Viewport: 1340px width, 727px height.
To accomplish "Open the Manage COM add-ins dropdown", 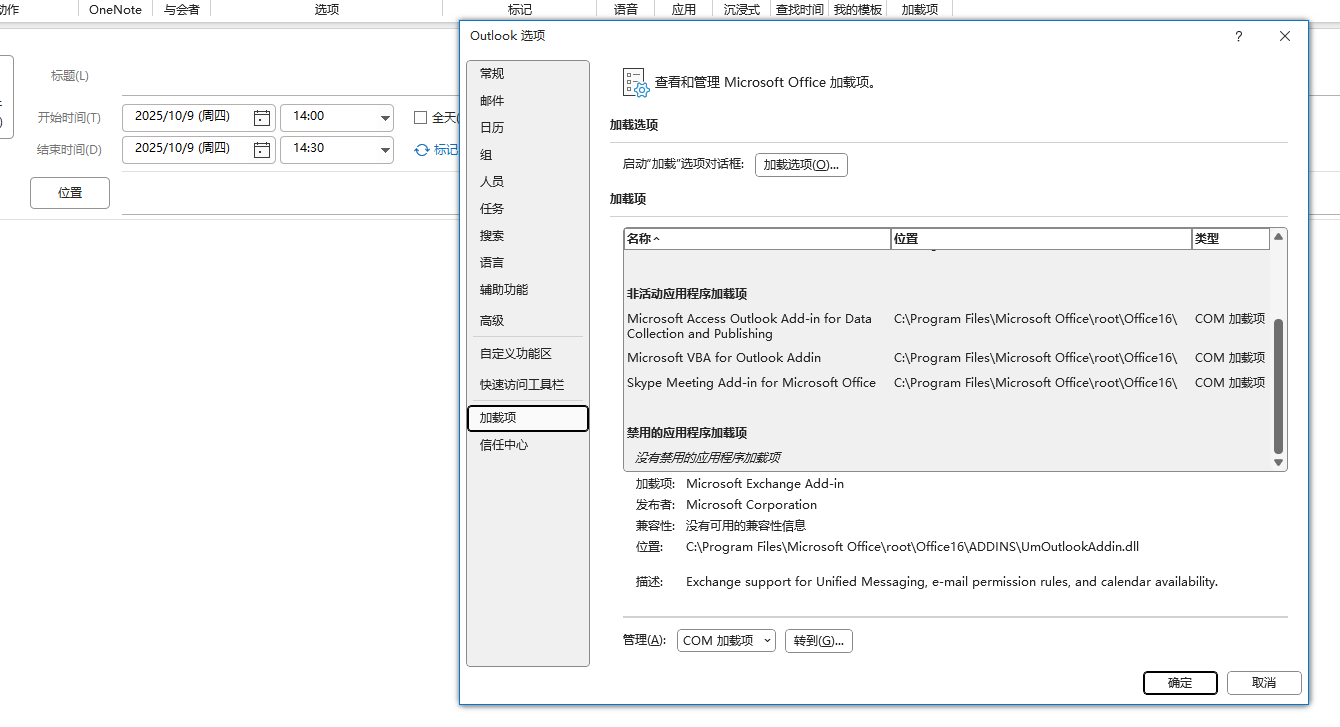I will [726, 641].
